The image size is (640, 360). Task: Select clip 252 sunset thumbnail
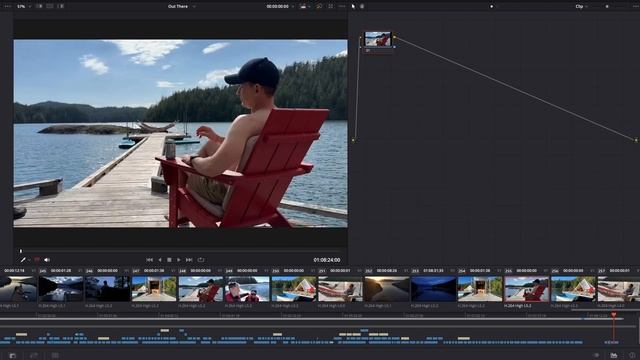pyautogui.click(x=387, y=289)
